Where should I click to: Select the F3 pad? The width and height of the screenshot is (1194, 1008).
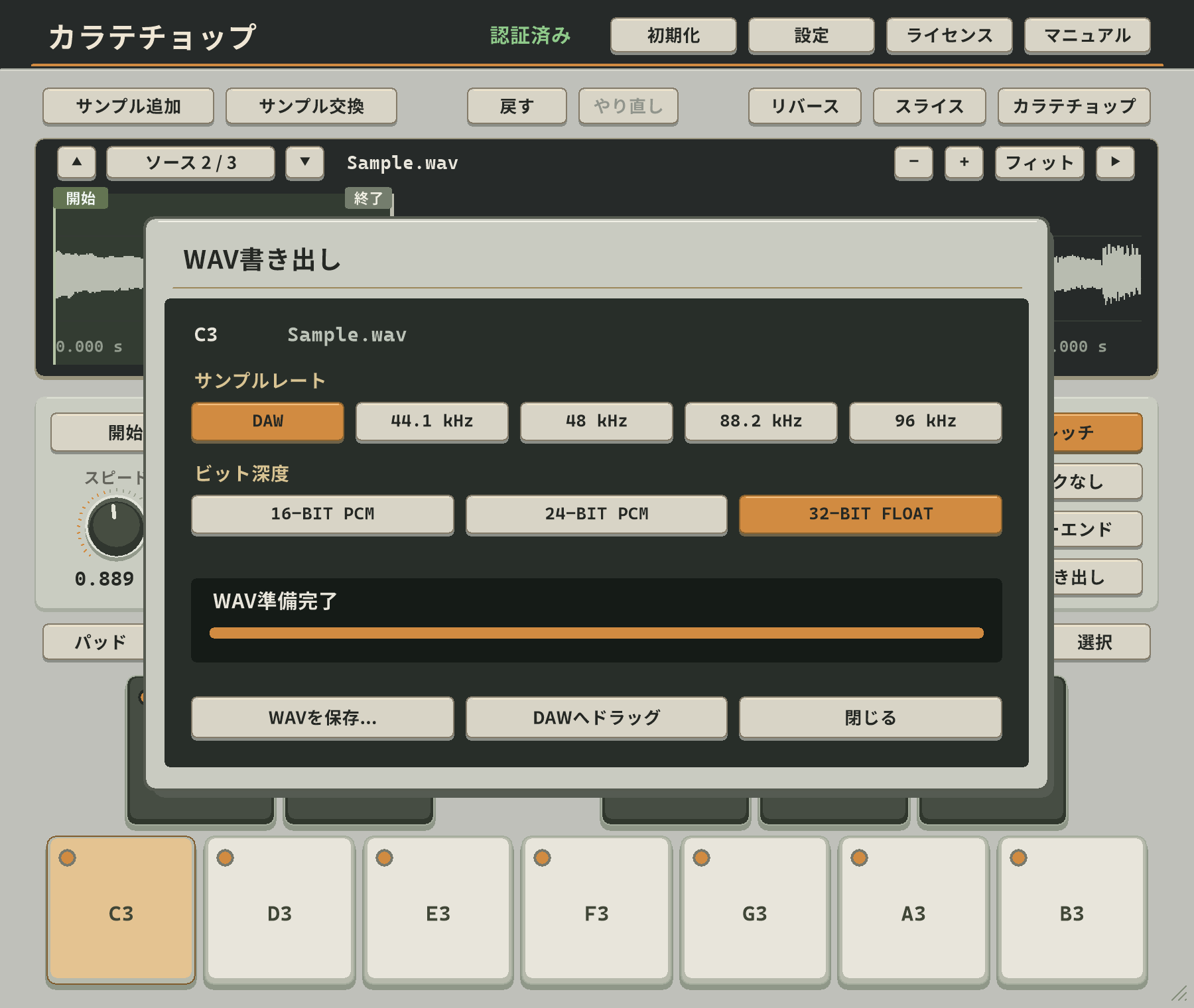click(596, 910)
